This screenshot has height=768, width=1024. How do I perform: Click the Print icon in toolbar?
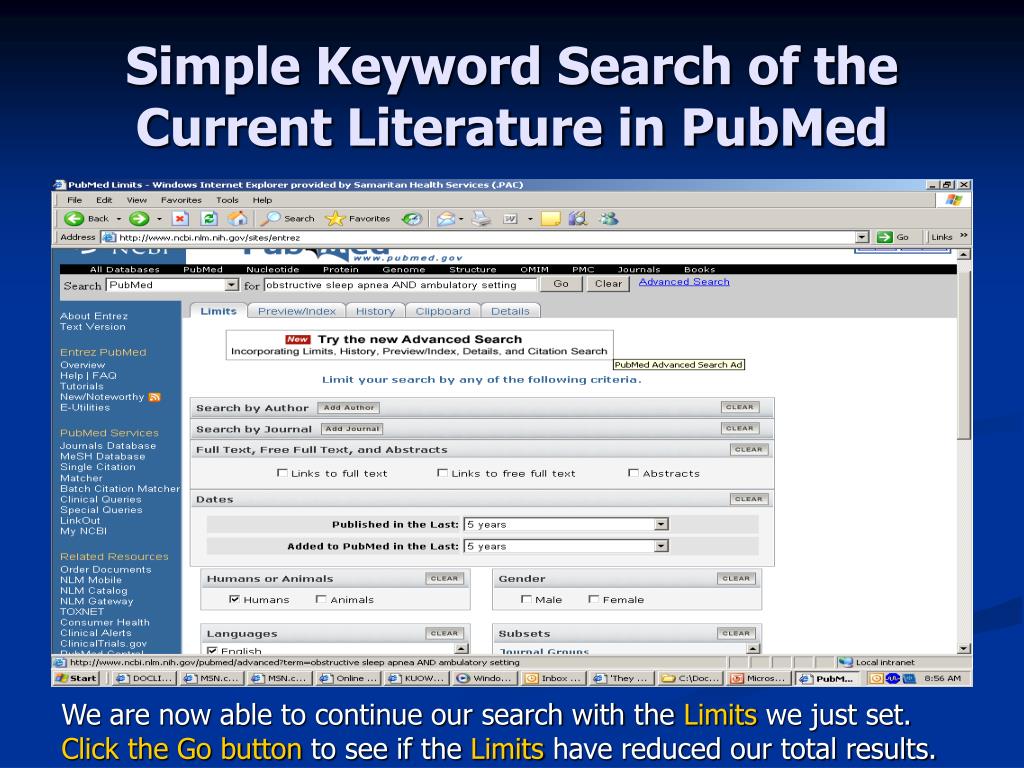[x=481, y=219]
